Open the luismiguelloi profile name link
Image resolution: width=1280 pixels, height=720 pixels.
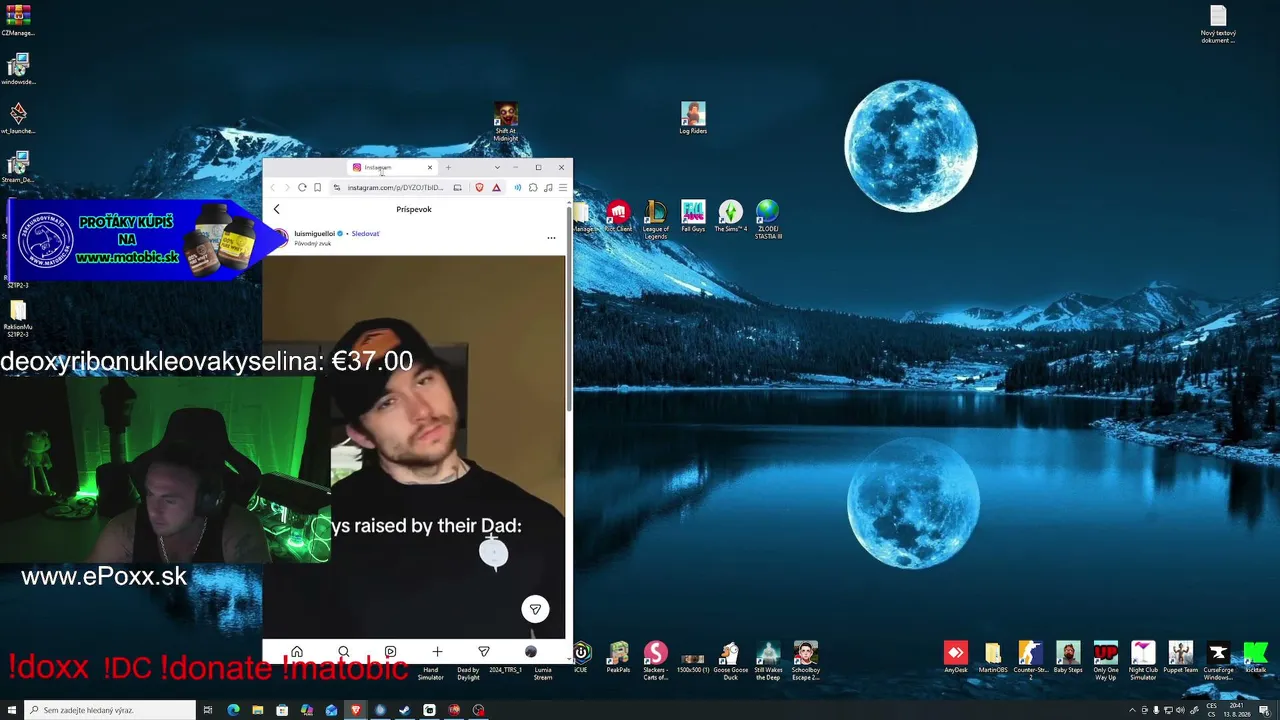pyautogui.click(x=315, y=234)
